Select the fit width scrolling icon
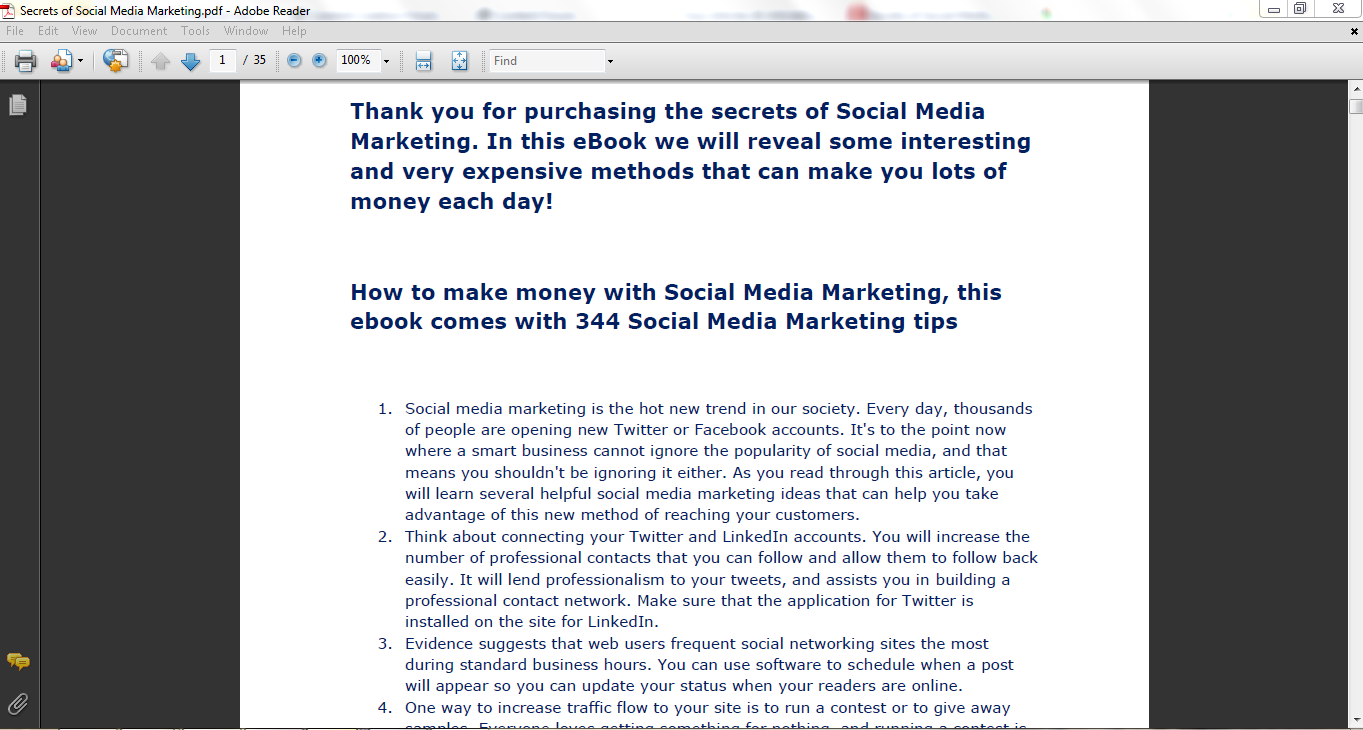Image resolution: width=1363 pixels, height=730 pixels. 423,61
